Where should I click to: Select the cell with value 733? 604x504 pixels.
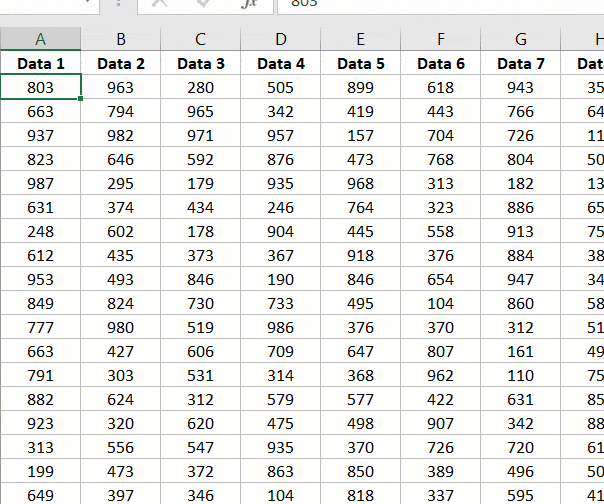tap(280, 303)
